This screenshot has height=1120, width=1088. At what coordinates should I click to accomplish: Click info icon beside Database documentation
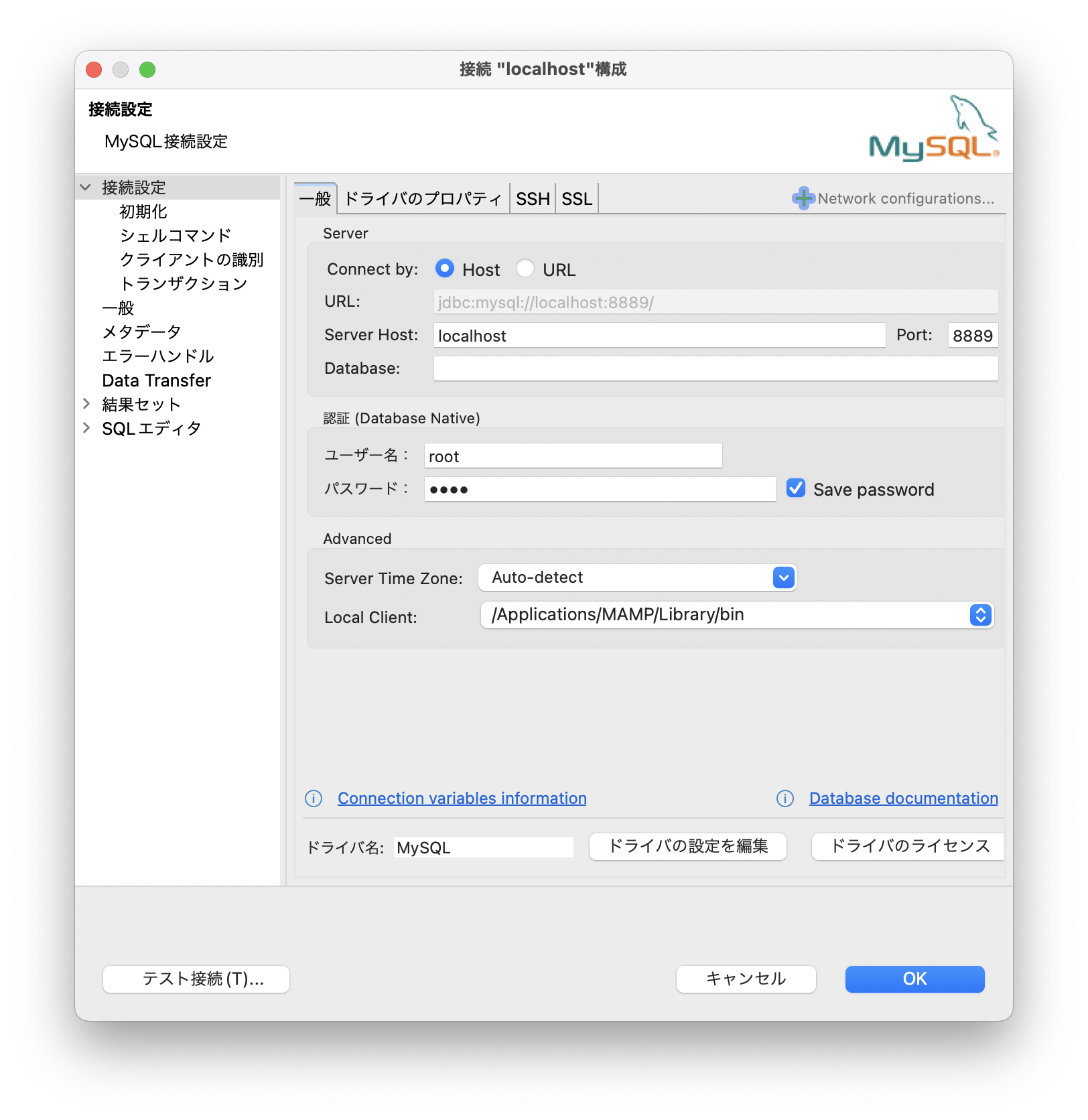click(785, 798)
